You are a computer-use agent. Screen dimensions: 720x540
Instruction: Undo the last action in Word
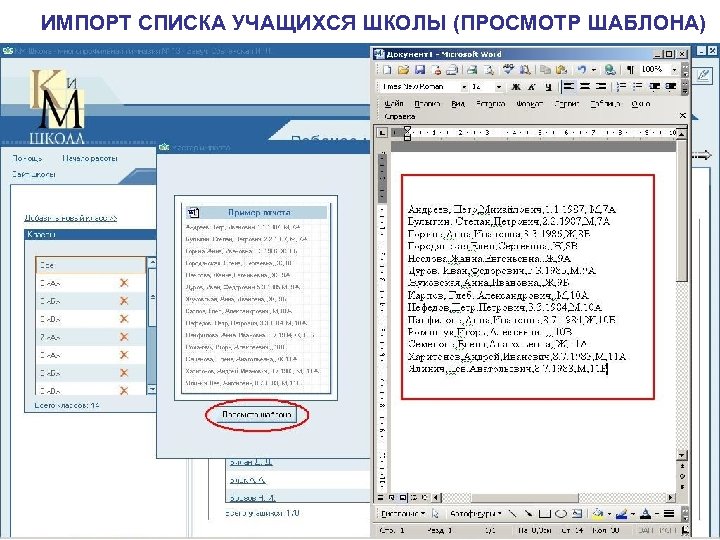582,70
